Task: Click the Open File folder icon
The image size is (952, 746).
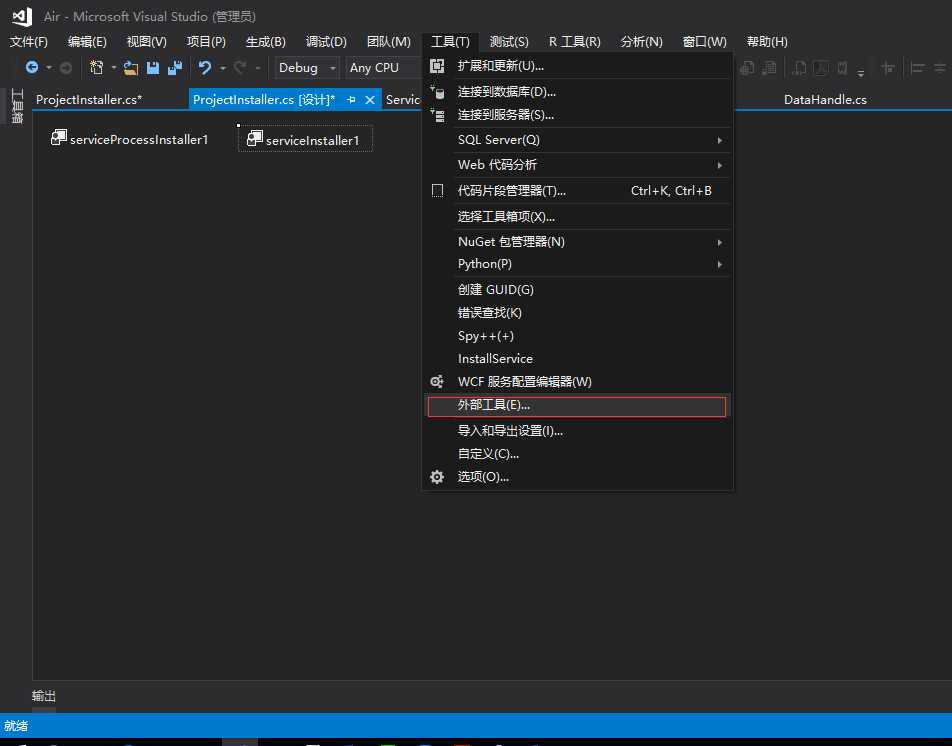Action: point(131,67)
